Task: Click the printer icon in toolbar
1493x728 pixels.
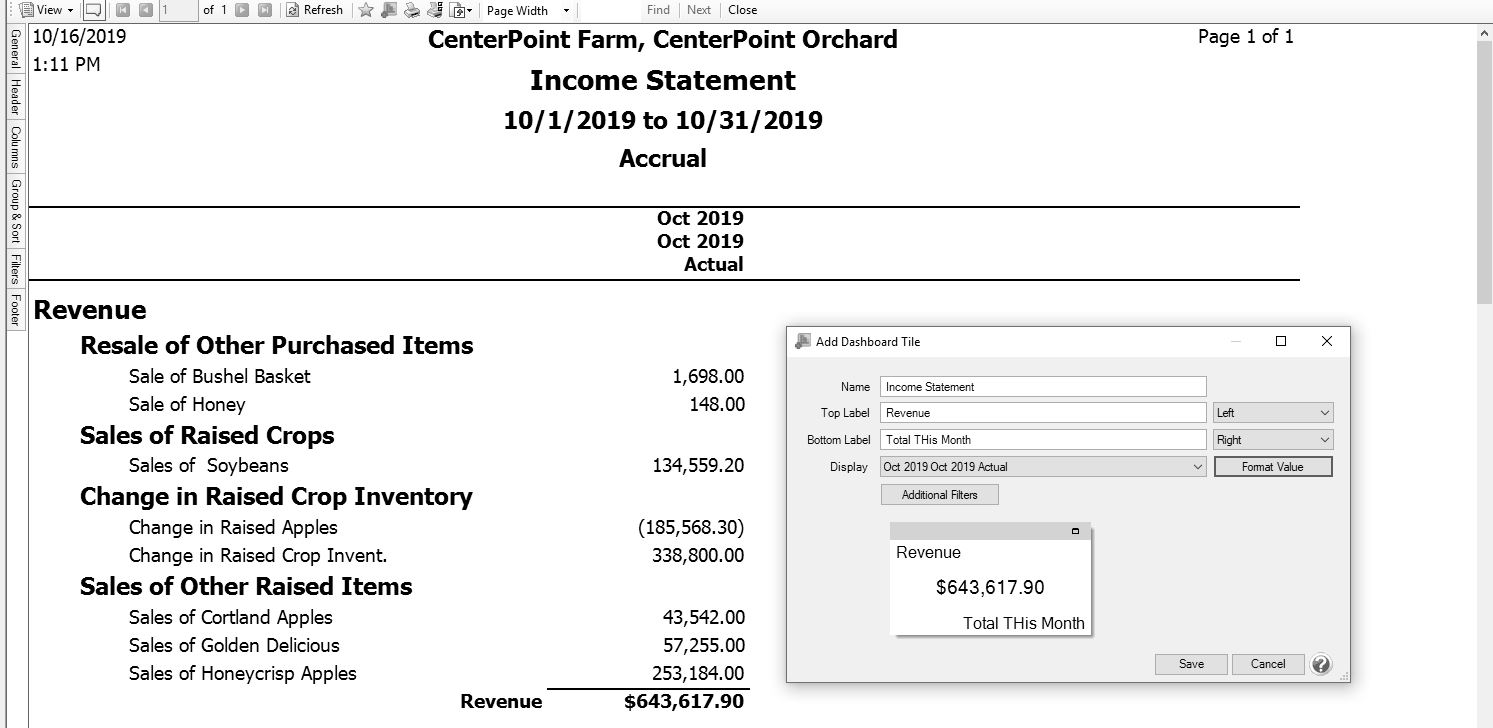Action: (411, 10)
